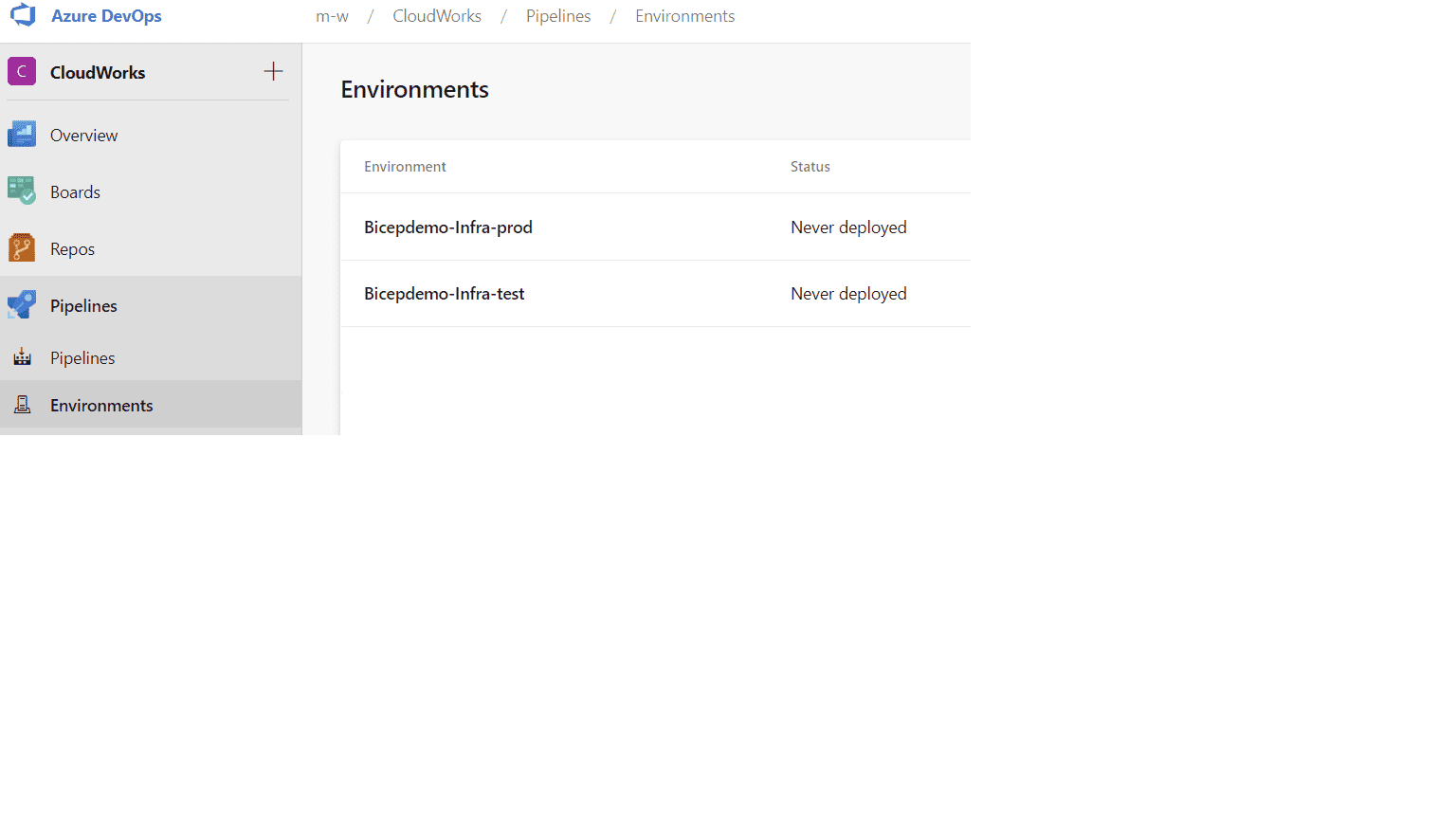Image resolution: width=1456 pixels, height=819 pixels.
Task: Click Pipelines in the breadcrumb
Action: click(558, 16)
